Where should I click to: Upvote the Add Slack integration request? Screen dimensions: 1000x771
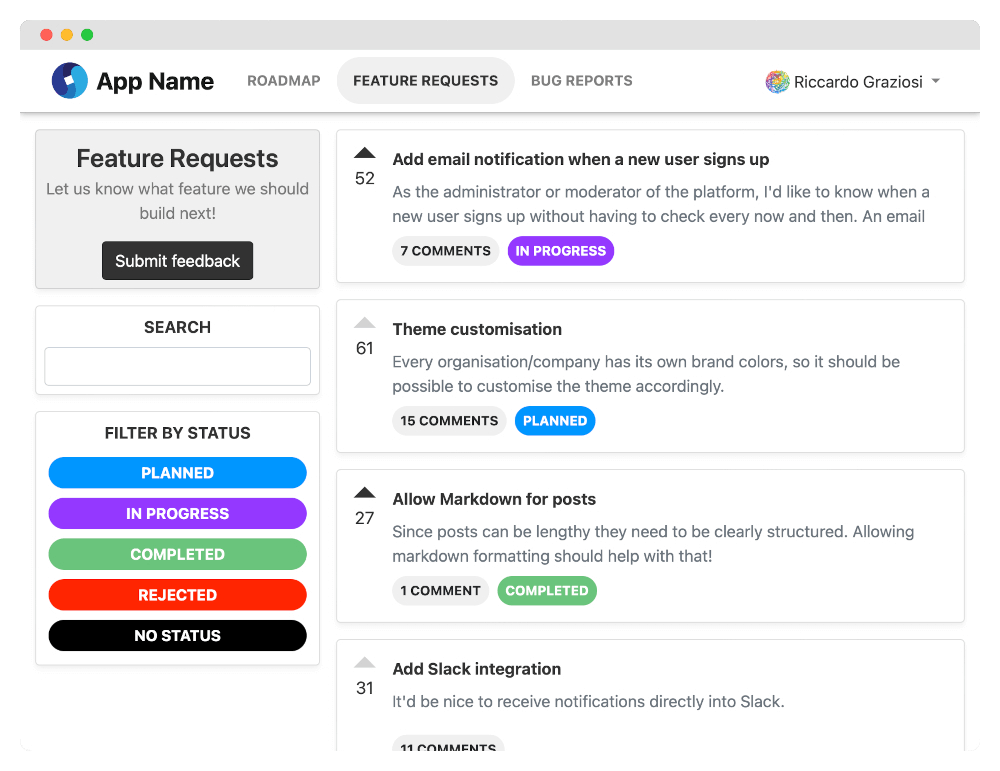point(365,663)
